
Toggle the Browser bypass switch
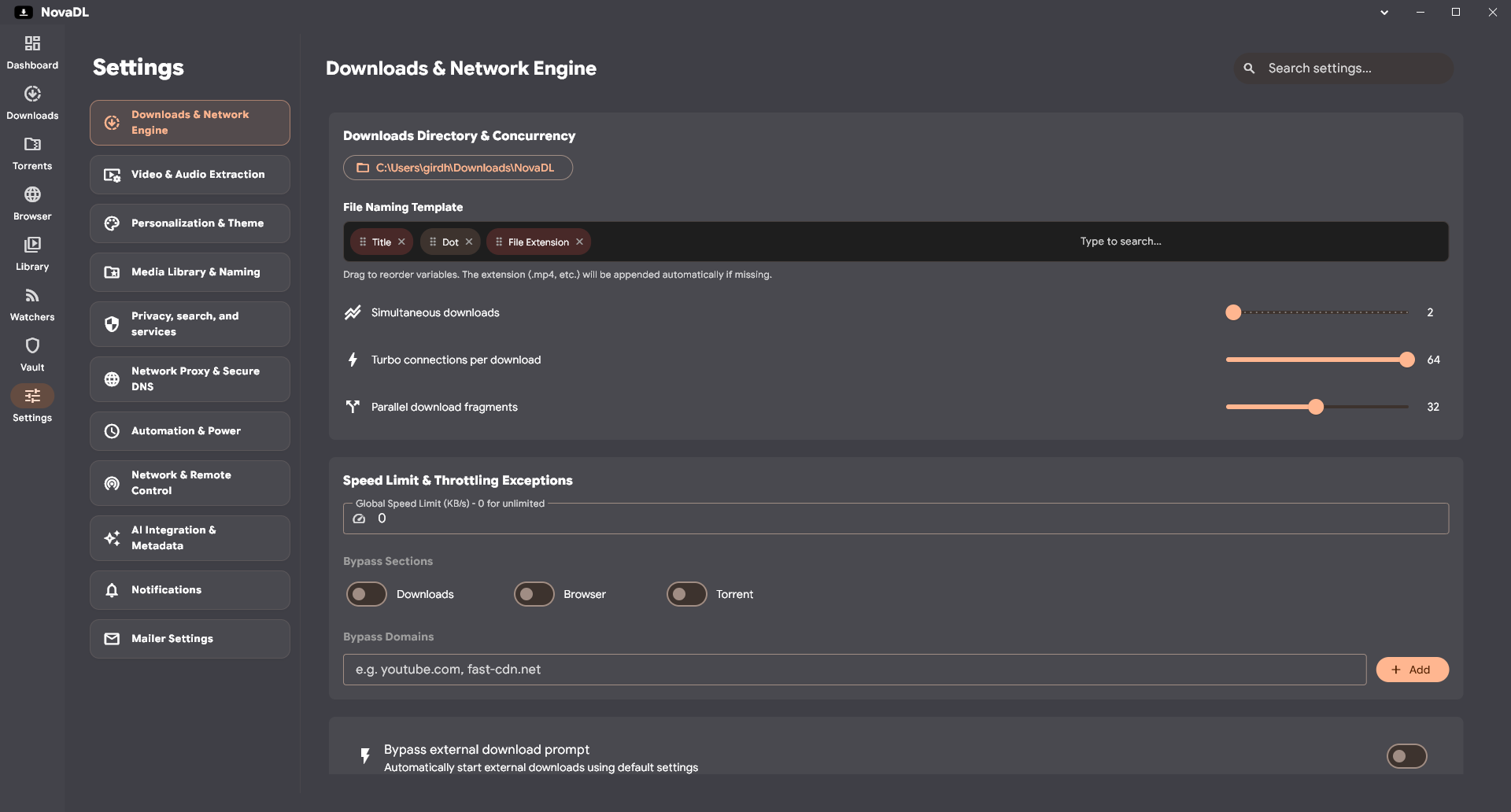(534, 594)
